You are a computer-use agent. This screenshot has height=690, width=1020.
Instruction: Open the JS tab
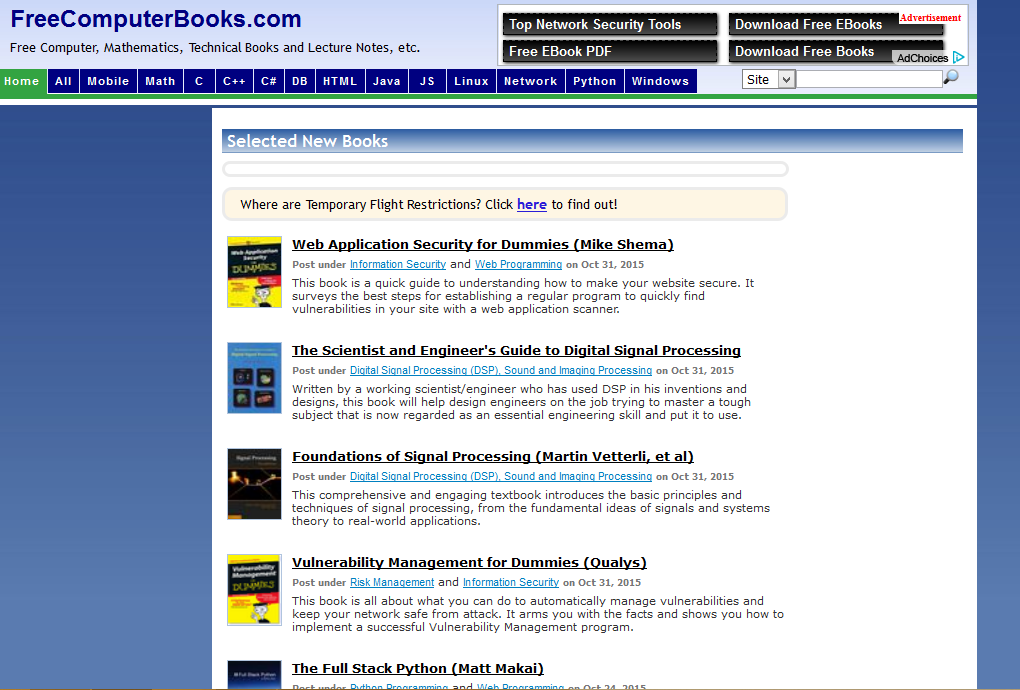[427, 81]
